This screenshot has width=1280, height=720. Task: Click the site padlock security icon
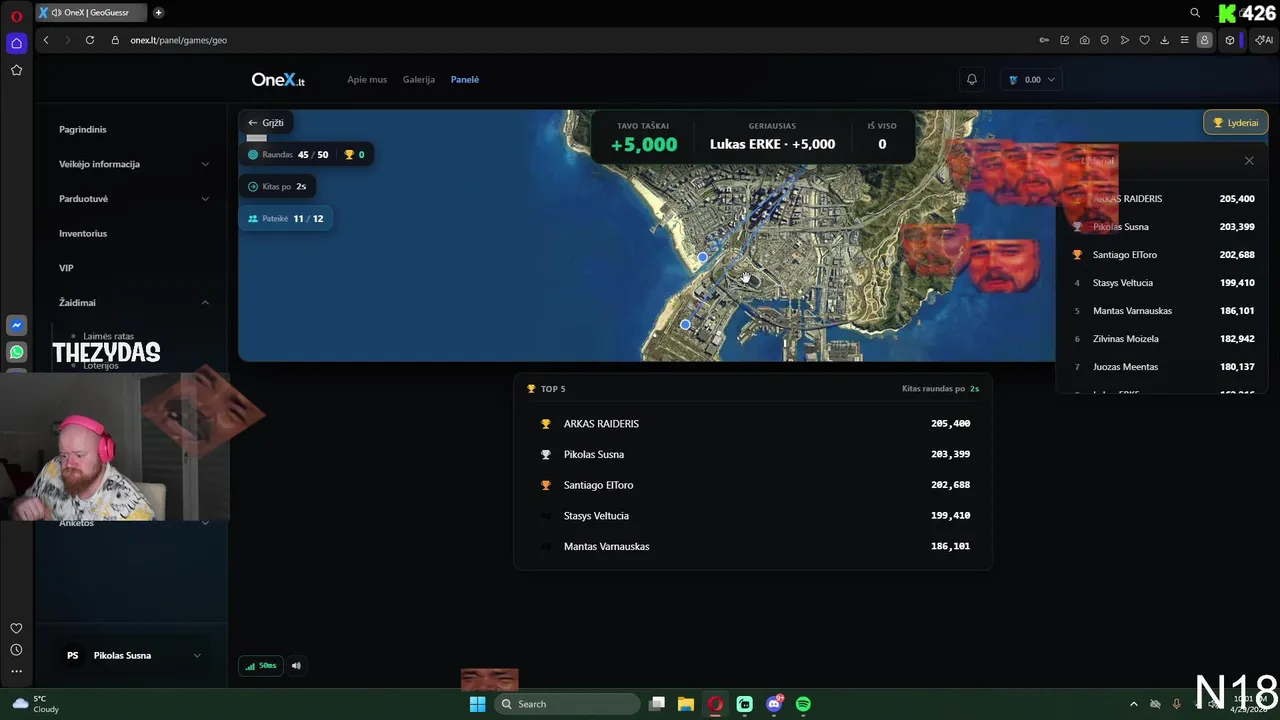[x=115, y=40]
